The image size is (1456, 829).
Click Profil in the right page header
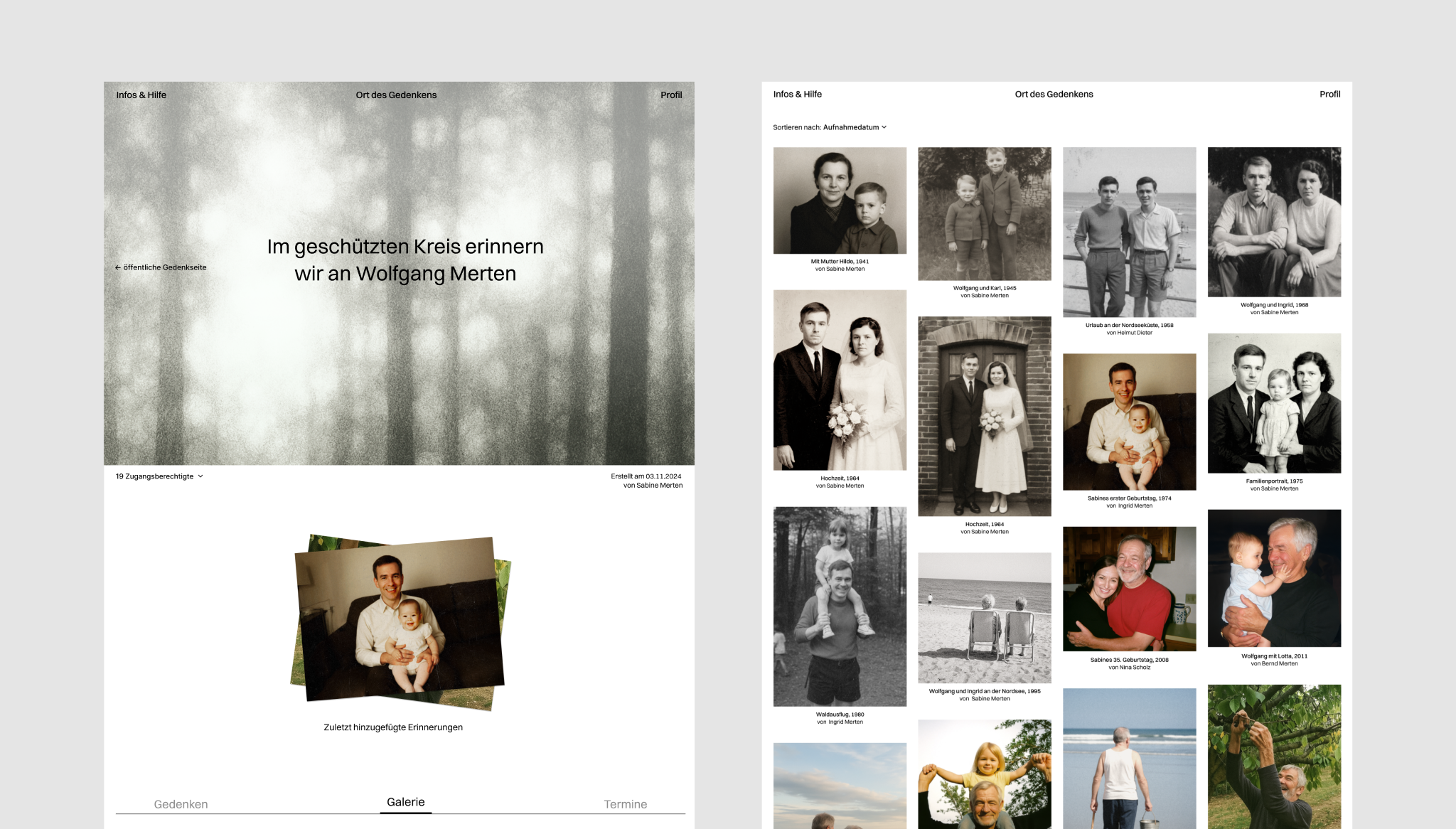tap(1329, 94)
